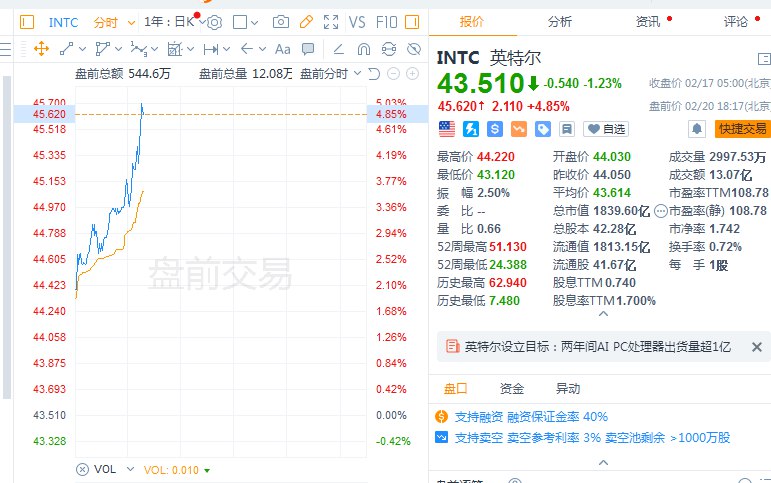Remove the VOL indicator with X icon

[x=83, y=470]
